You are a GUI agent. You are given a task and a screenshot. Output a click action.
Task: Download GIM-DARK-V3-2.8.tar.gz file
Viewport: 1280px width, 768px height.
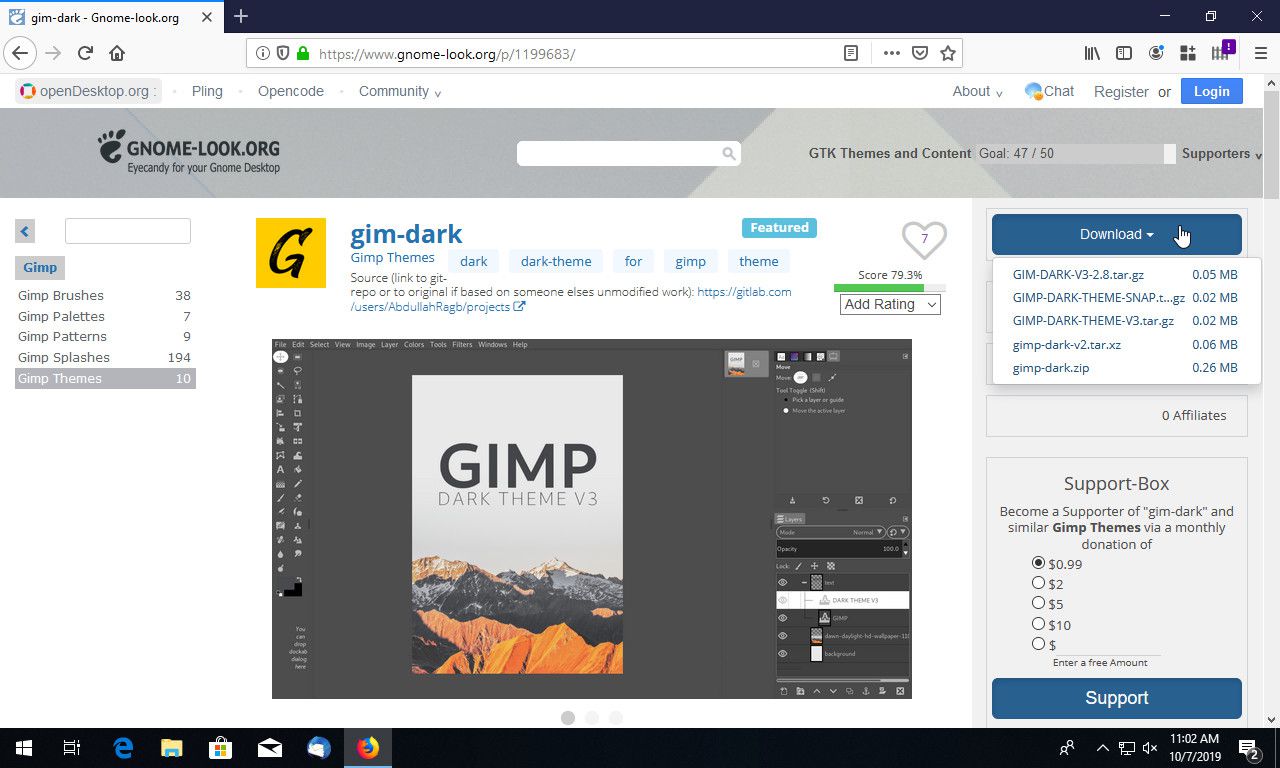1078,274
